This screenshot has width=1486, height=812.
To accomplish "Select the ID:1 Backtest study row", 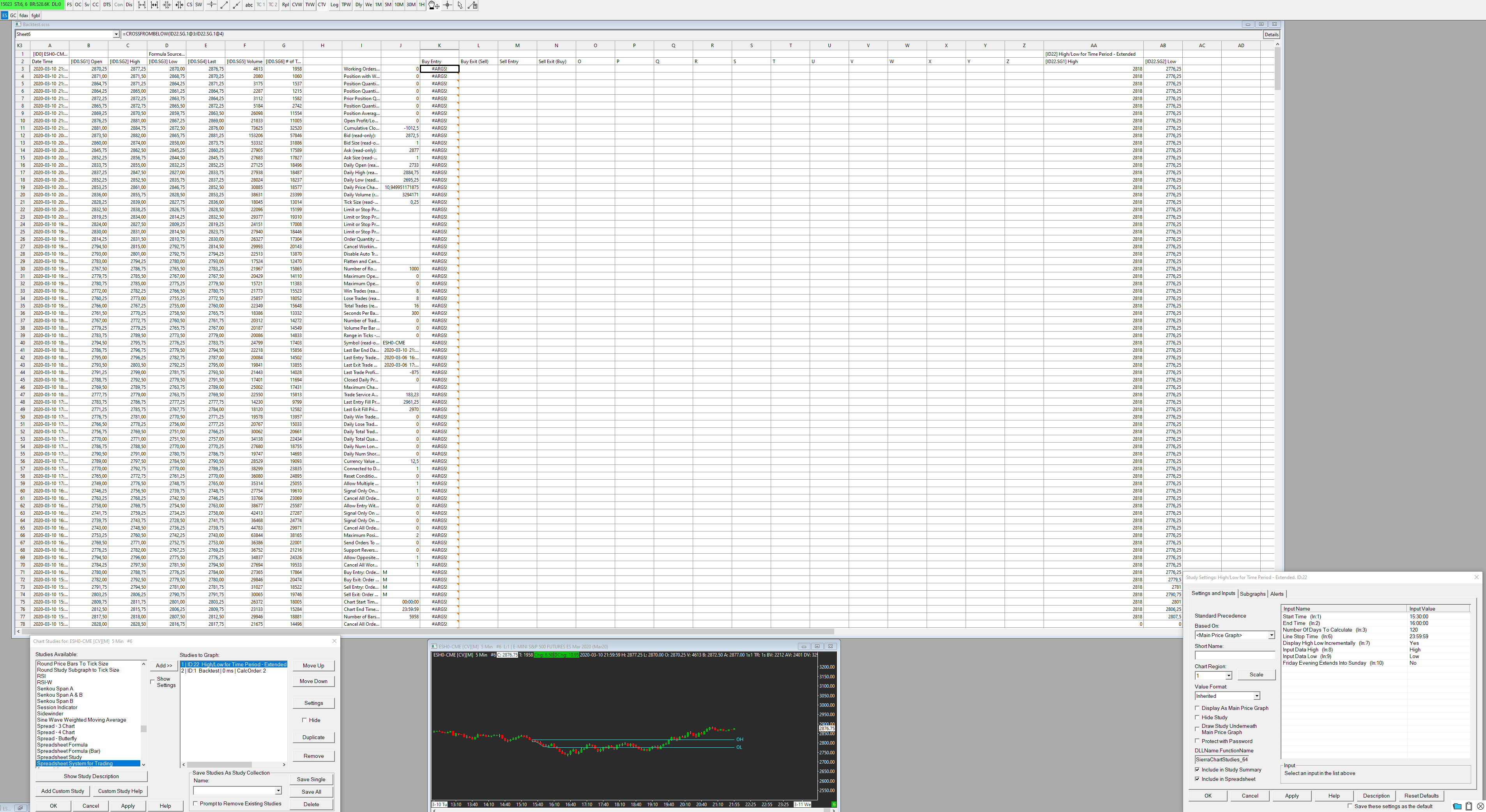I will [234, 671].
